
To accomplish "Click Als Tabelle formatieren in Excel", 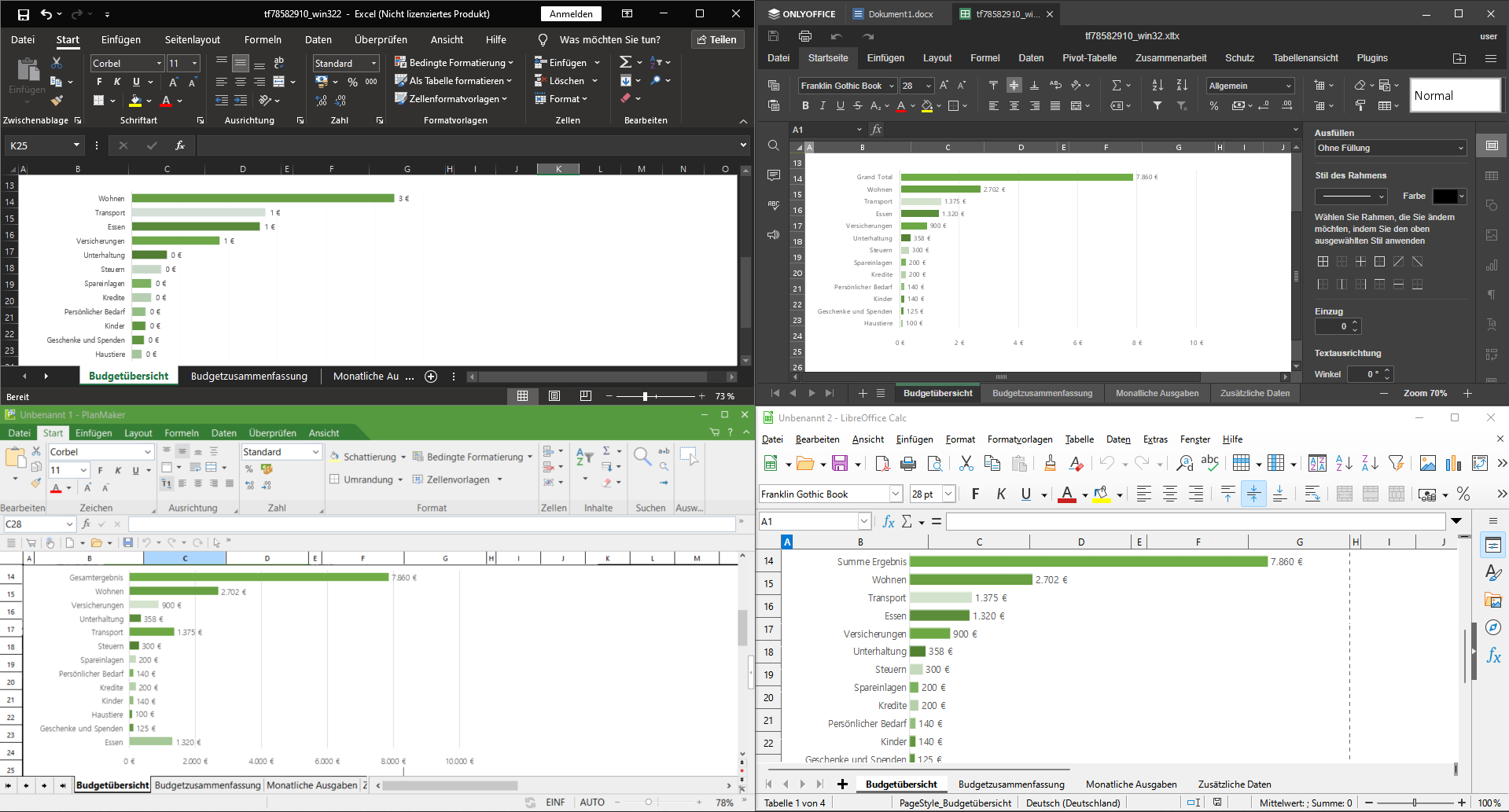I will 453,80.
